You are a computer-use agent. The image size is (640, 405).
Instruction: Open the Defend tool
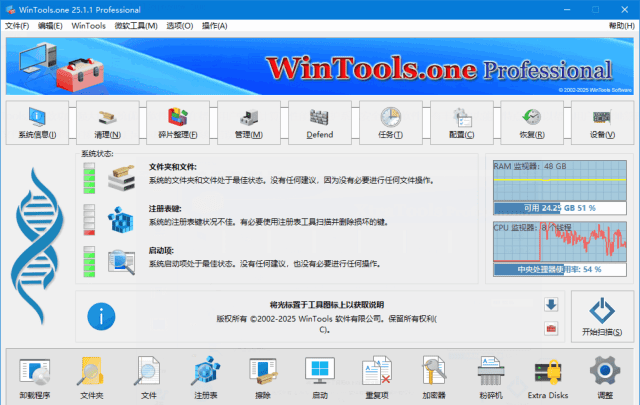(x=320, y=122)
